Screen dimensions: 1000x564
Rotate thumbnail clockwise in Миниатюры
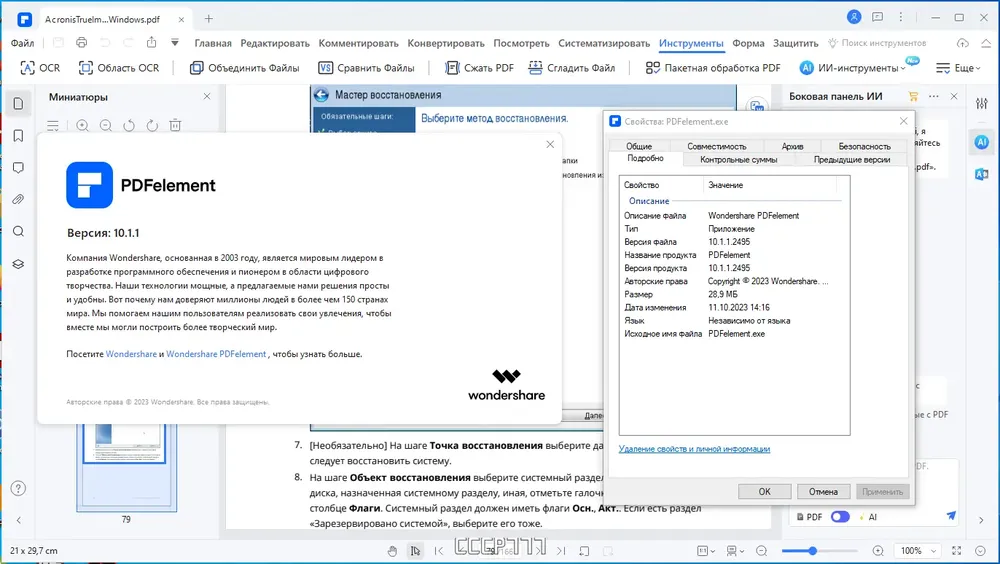click(152, 126)
